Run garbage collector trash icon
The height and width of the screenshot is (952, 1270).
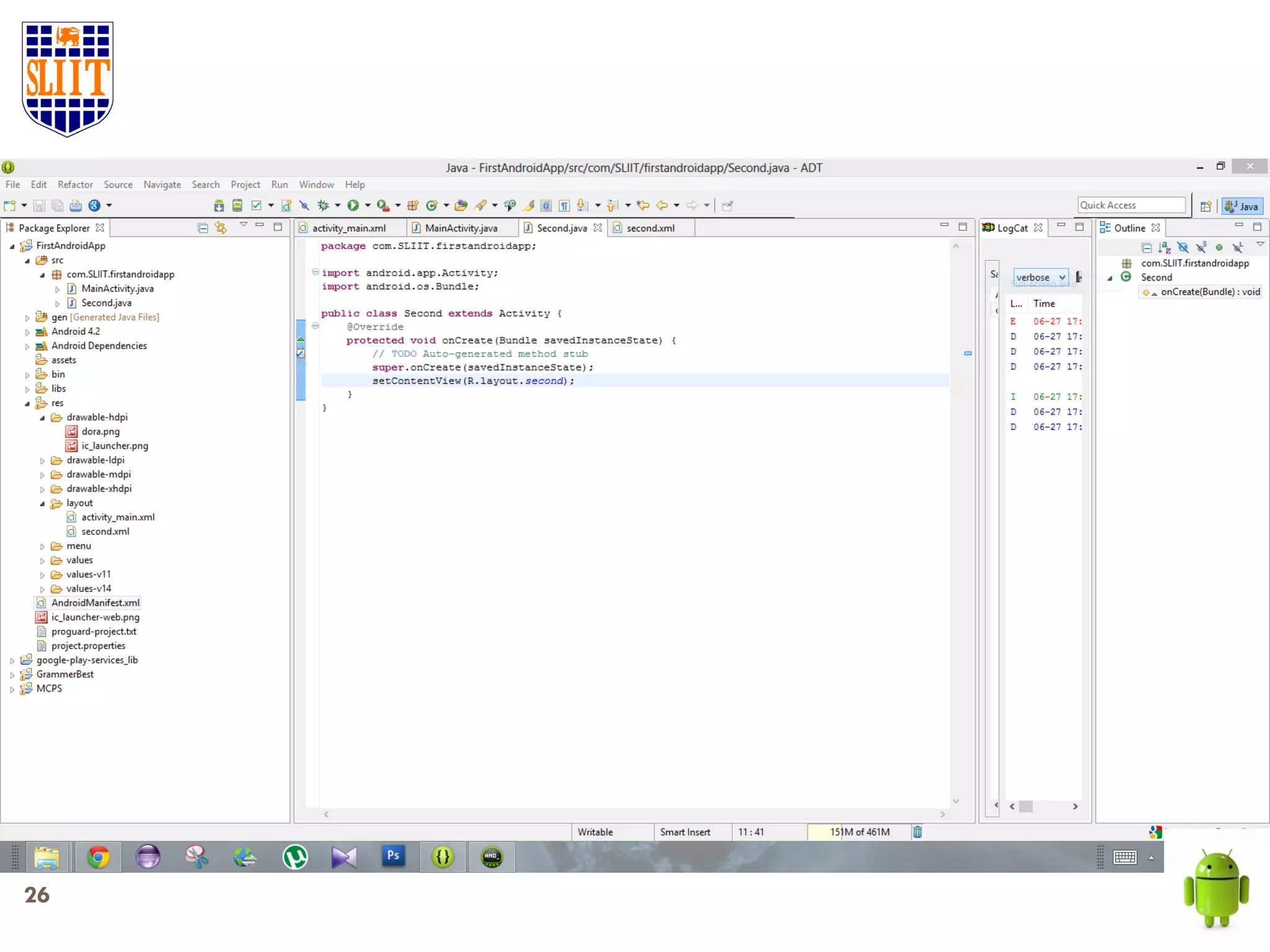pos(917,832)
